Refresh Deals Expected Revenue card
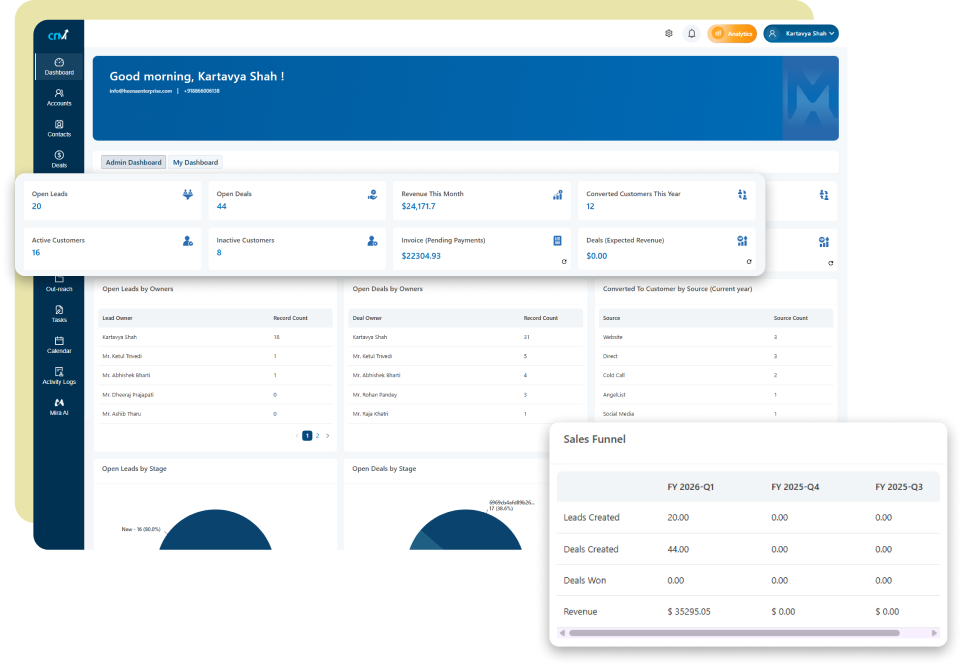The height and width of the screenshot is (667, 963). click(x=749, y=262)
